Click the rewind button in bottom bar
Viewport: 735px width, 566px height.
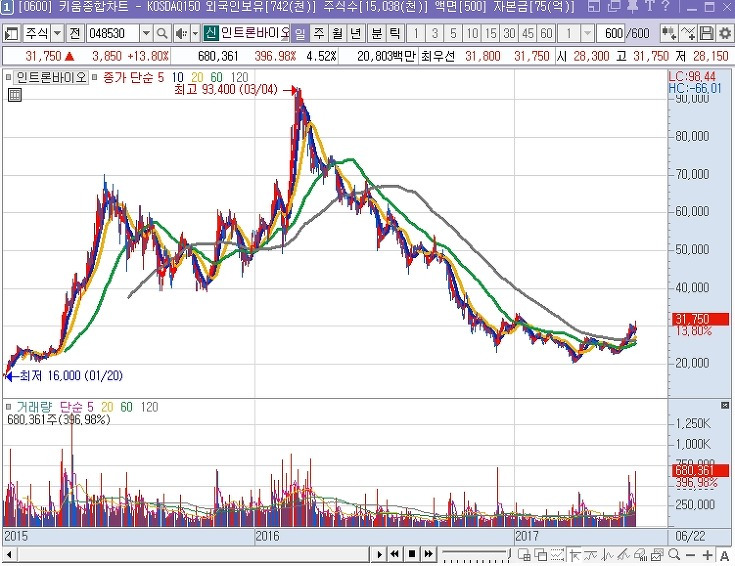click(395, 554)
